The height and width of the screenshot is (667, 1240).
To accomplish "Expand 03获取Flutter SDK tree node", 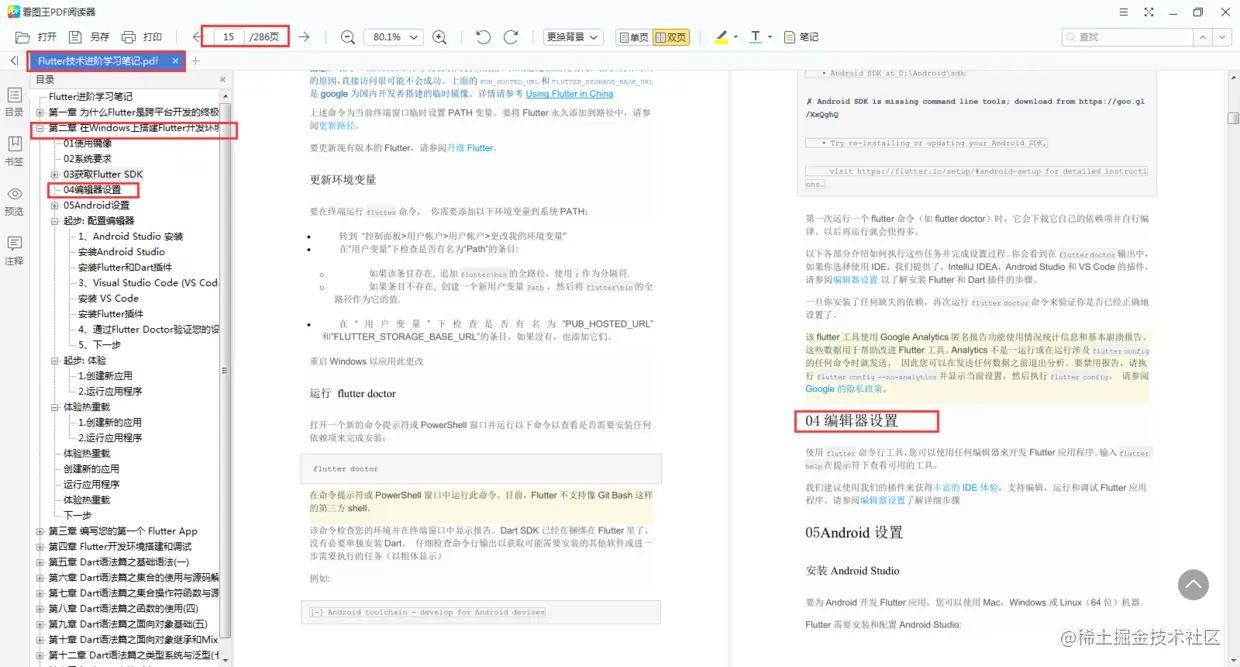I will 55,174.
